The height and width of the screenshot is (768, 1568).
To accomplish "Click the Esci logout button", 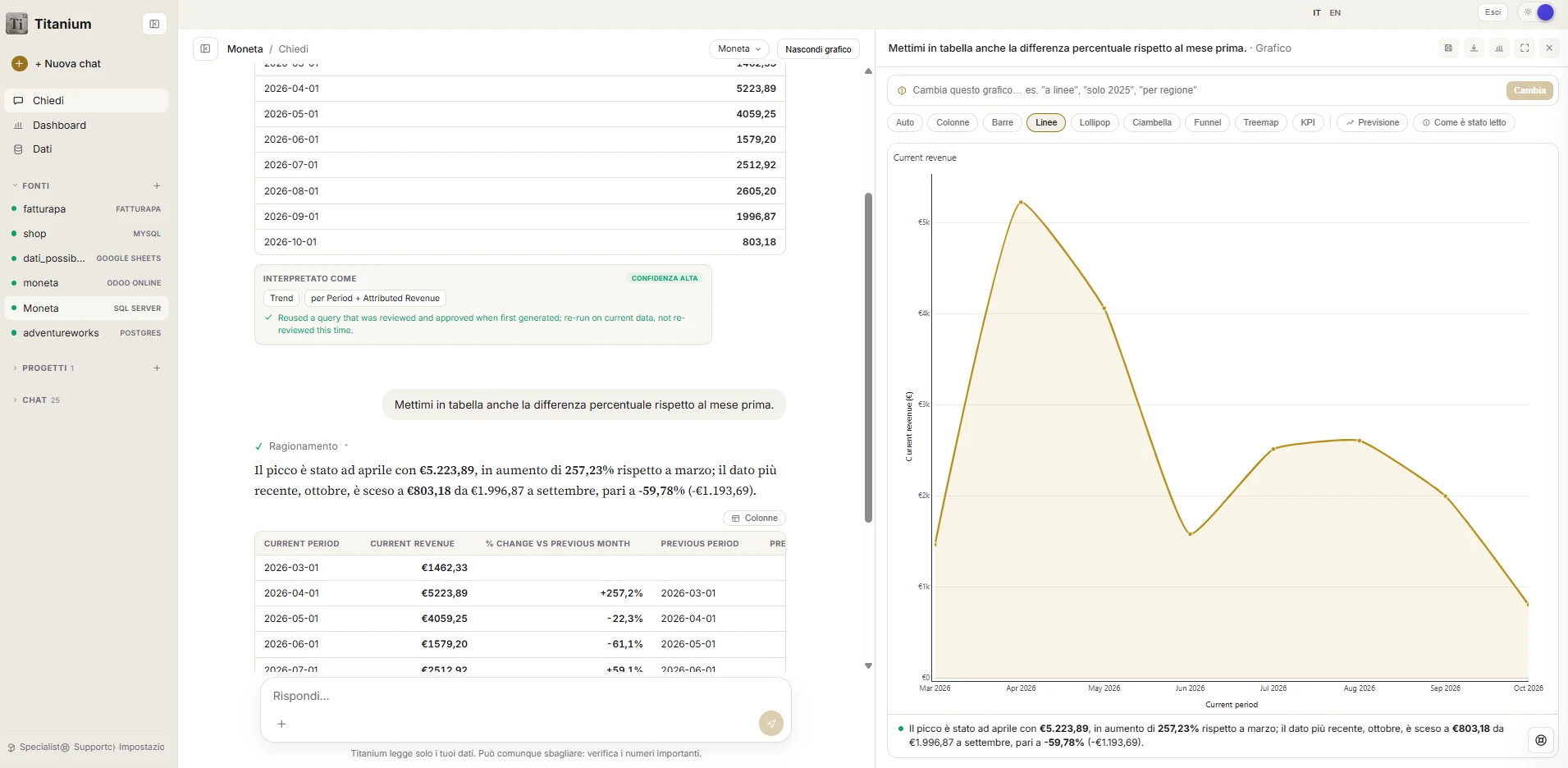I will coord(1493,12).
